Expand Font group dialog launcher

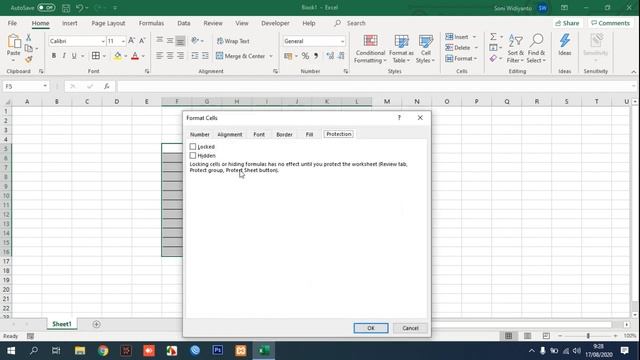tap(147, 71)
